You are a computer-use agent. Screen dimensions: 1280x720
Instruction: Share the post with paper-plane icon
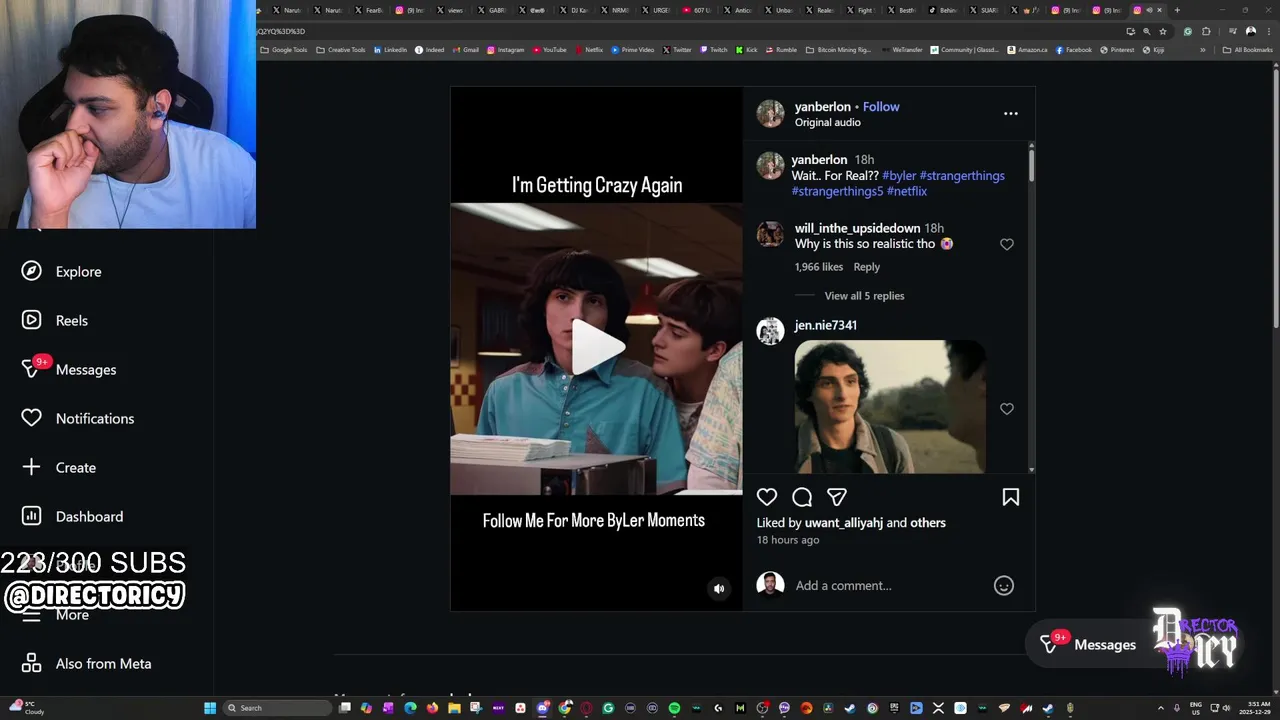[837, 497]
